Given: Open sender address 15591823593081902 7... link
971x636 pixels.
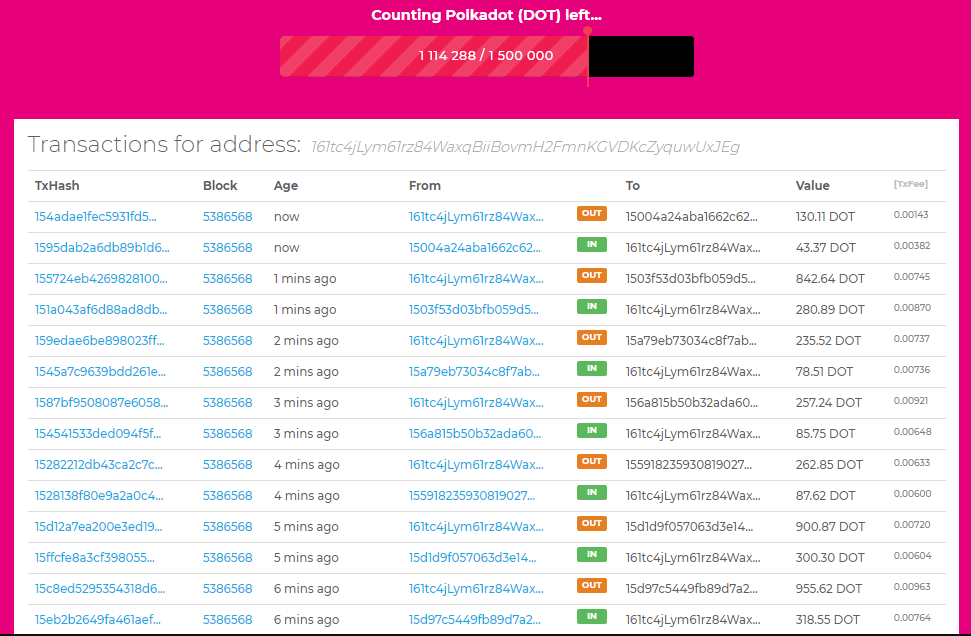Looking at the screenshot, I should (472, 495).
